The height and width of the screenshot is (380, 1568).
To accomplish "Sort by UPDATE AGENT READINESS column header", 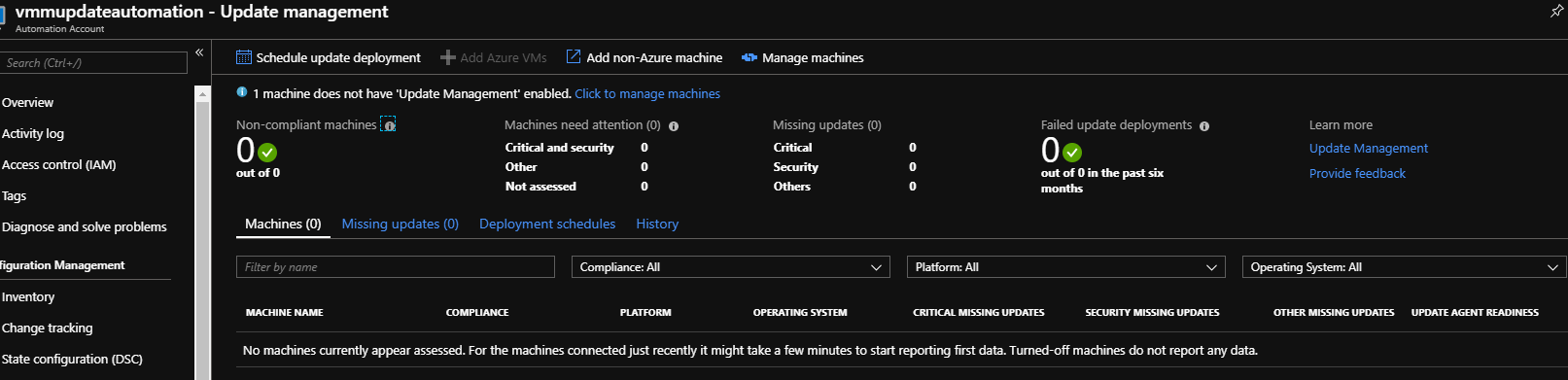I will point(1475,313).
